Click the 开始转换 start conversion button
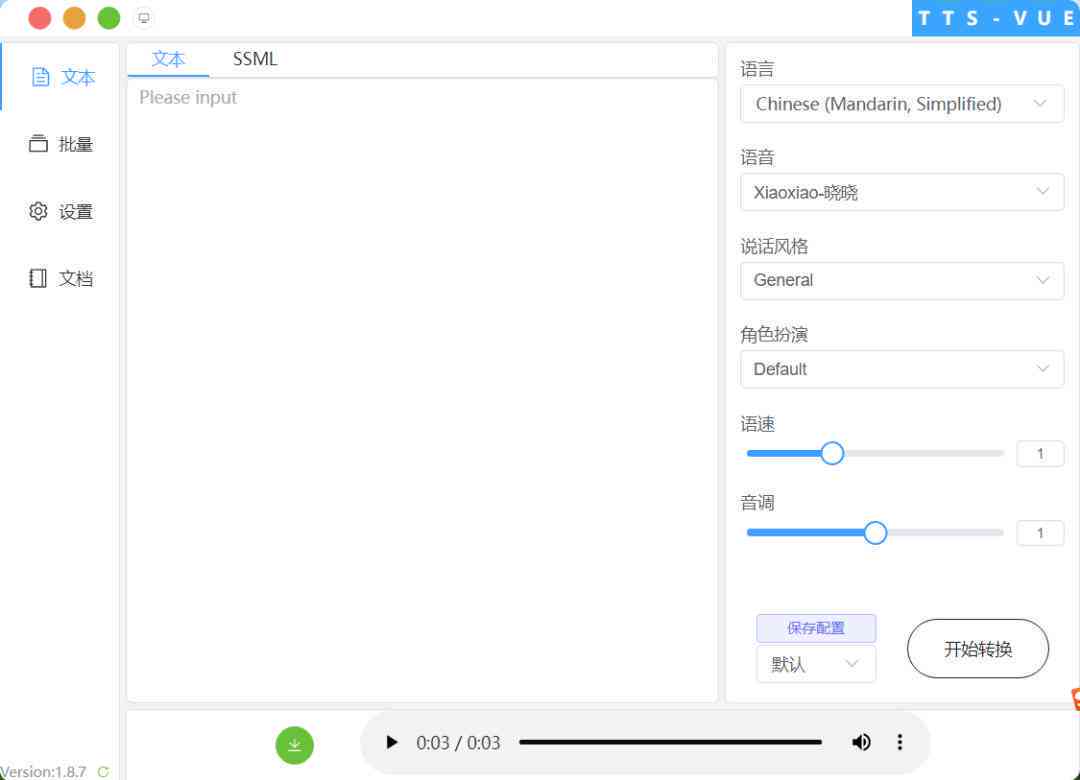The height and width of the screenshot is (780, 1080). point(977,648)
